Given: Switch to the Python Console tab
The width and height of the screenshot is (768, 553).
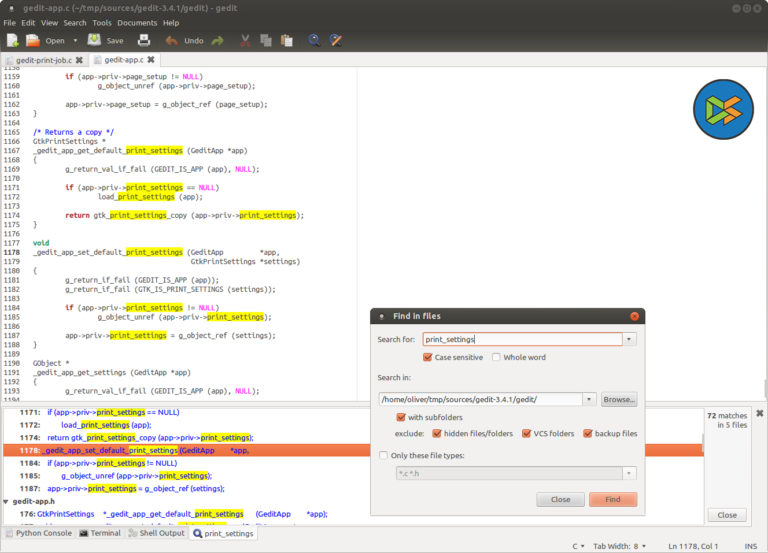Looking at the screenshot, I should [37, 533].
